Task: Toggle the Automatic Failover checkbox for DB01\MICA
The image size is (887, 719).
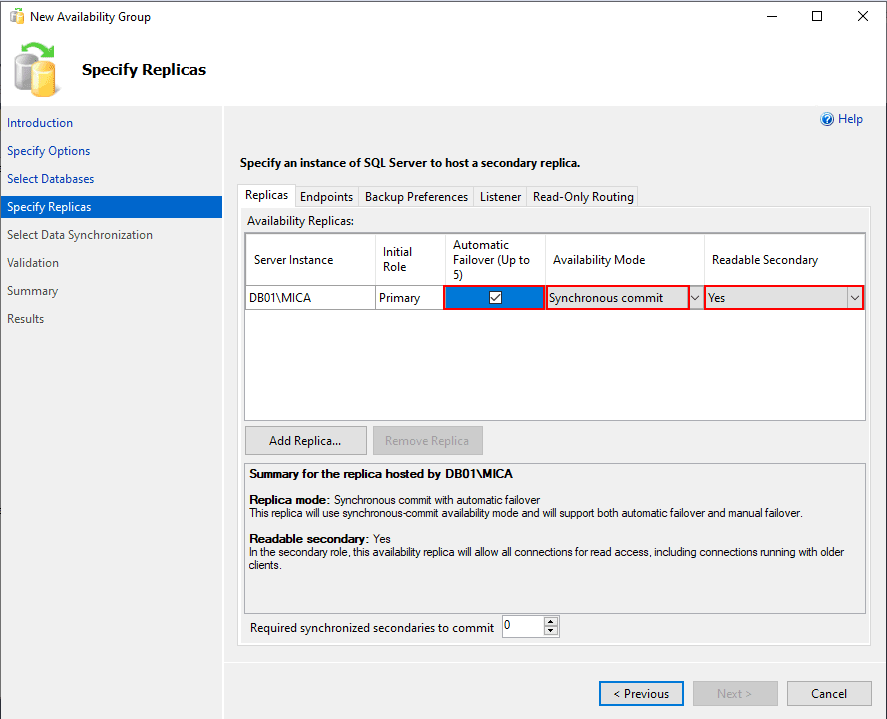Action: (495, 297)
